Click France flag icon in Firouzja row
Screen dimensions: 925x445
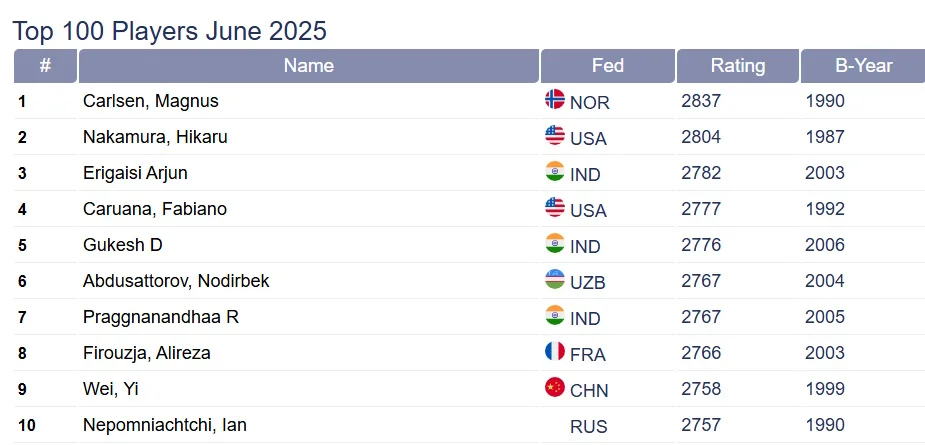pos(555,351)
